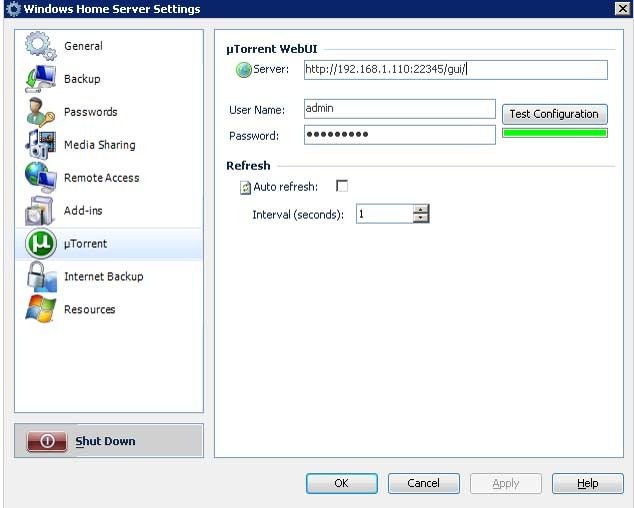Click the globe icon beside Server
Screen dimensions: 634x508
(x=244, y=70)
